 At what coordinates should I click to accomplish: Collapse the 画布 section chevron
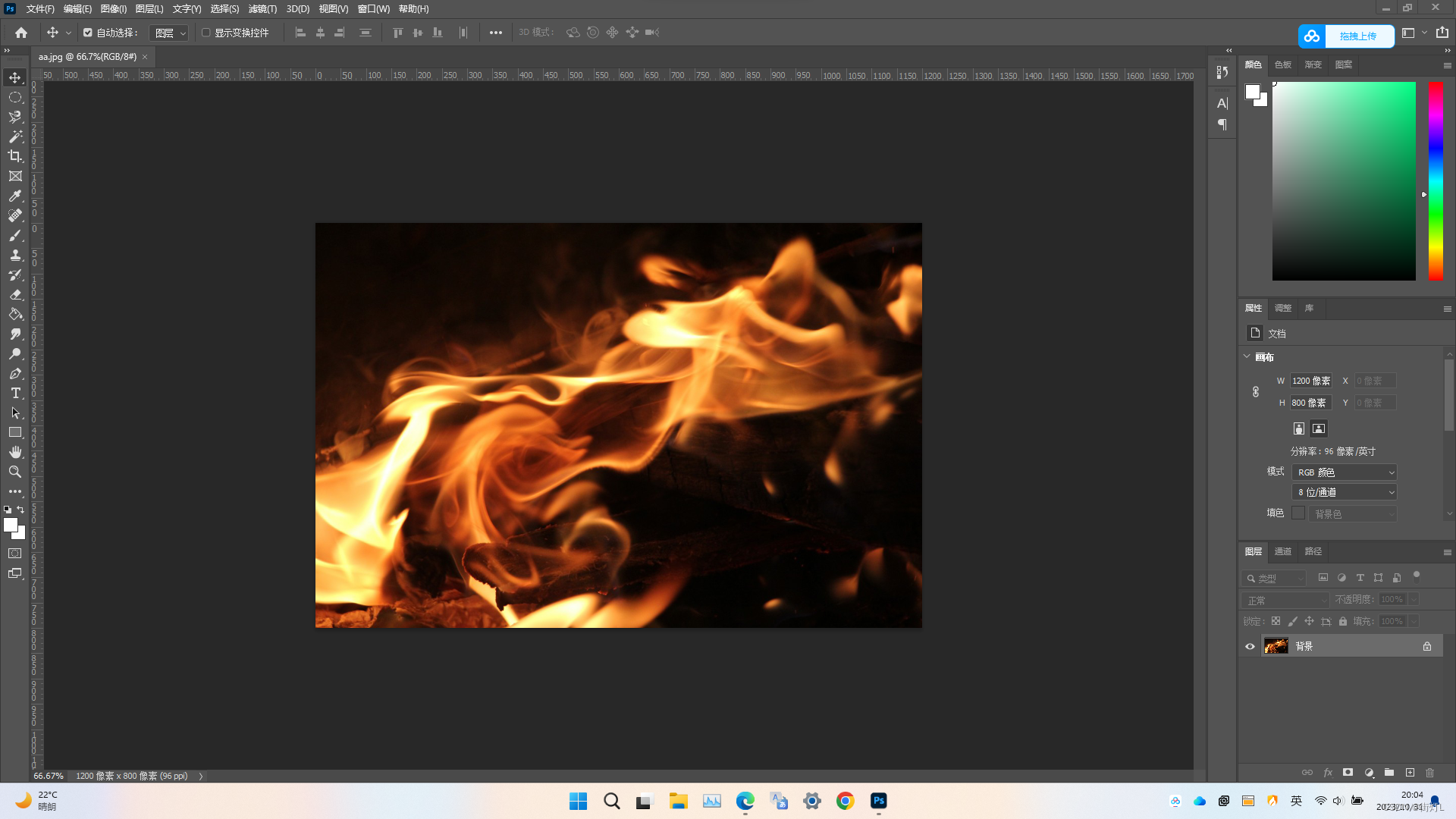(x=1247, y=356)
